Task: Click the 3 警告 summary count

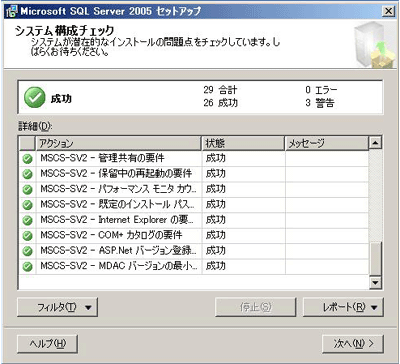Action: coord(319,103)
